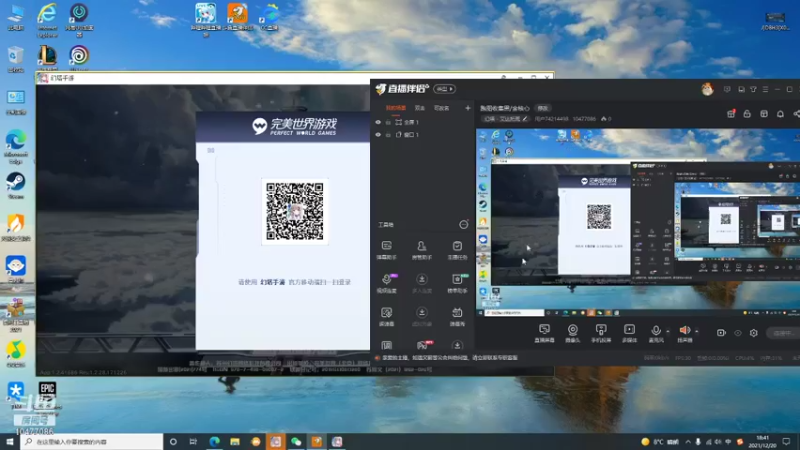Open the Windows Start menu
This screenshot has height=450, width=800.
(10, 442)
